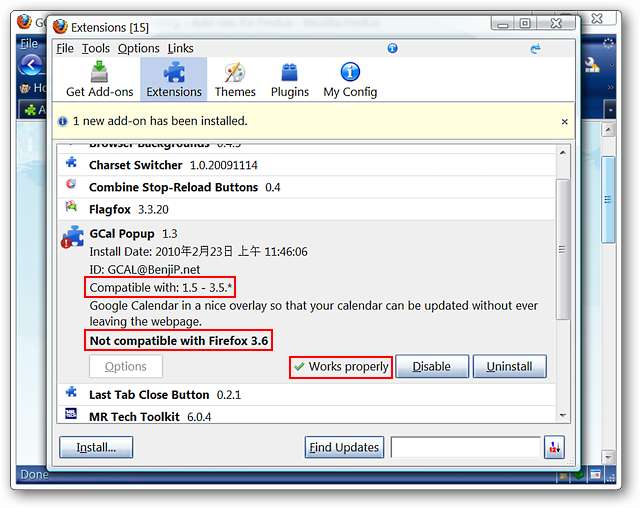Click the notification info icon
The width and height of the screenshot is (640, 508).
[x=62, y=121]
